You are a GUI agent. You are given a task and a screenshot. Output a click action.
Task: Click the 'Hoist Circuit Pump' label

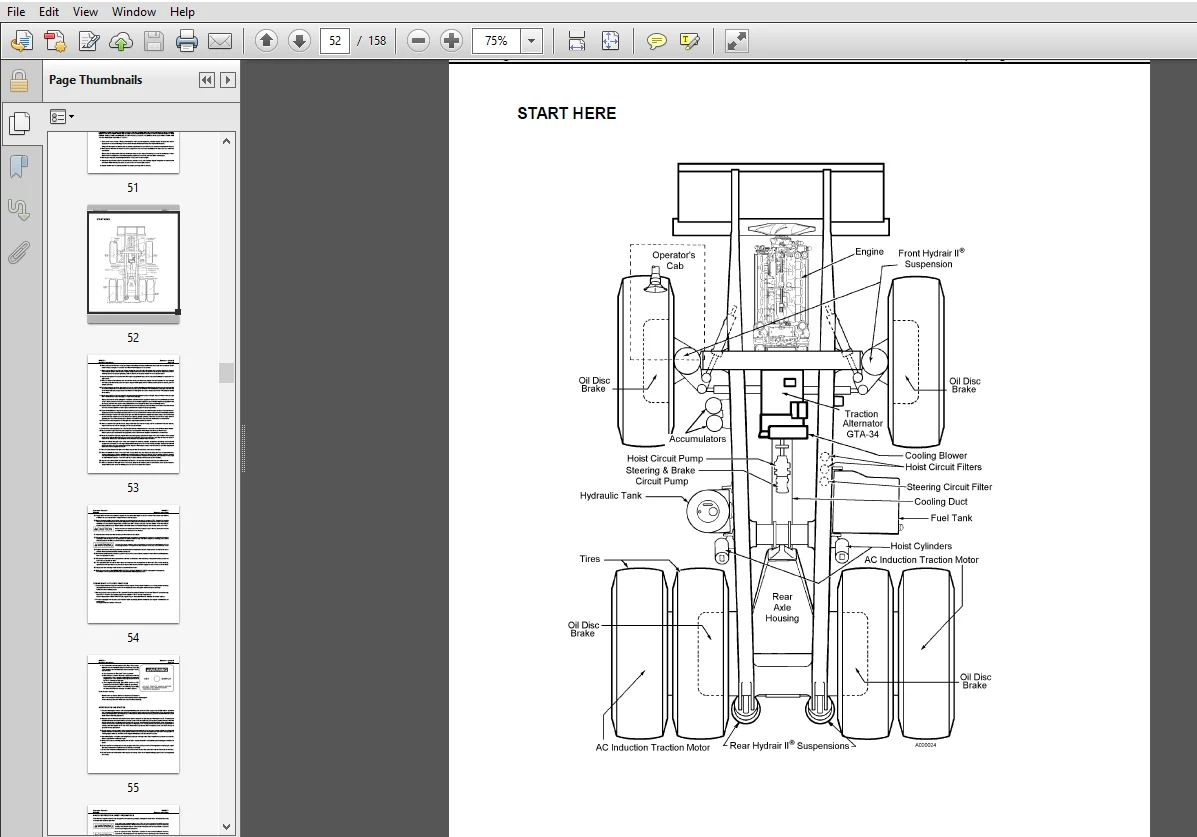[665, 458]
